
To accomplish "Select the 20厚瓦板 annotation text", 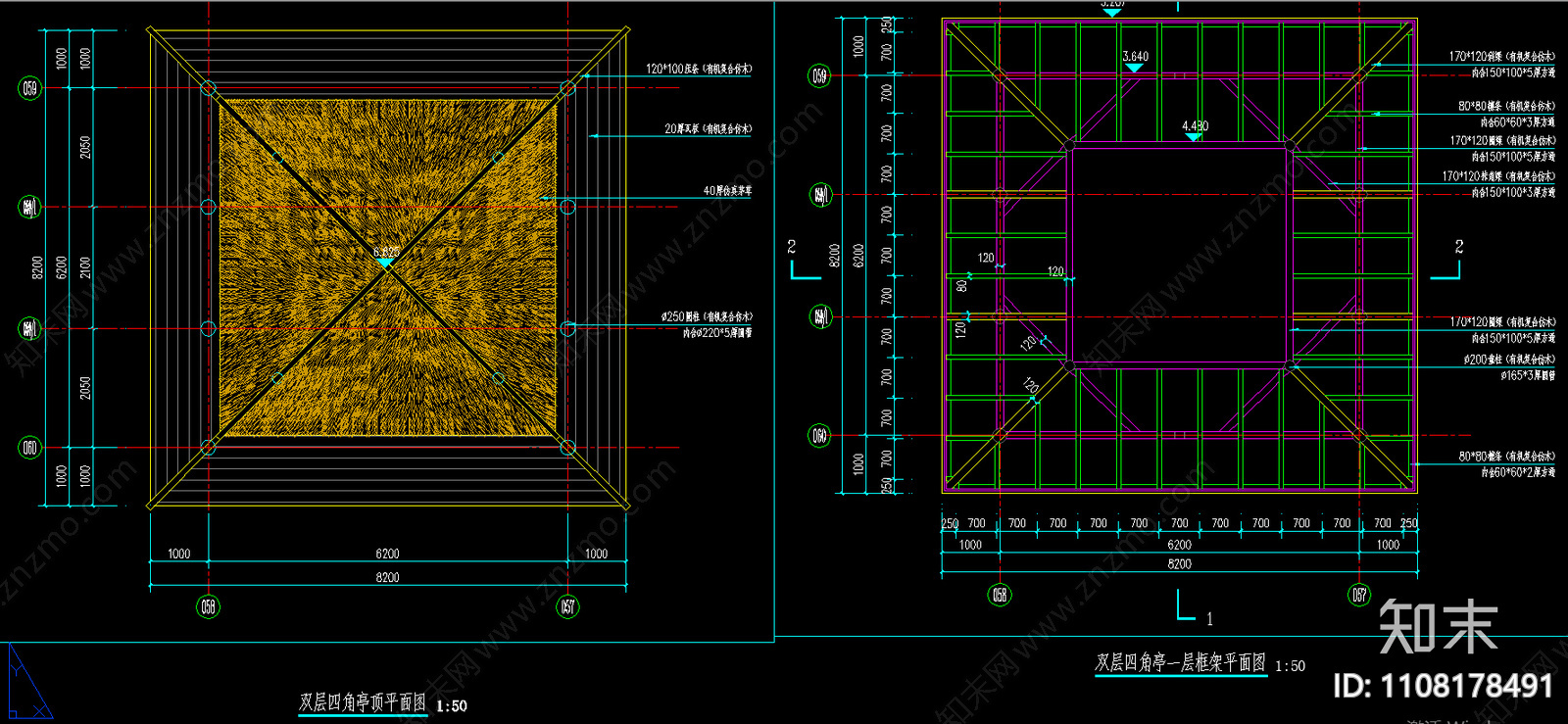I will coord(708,128).
